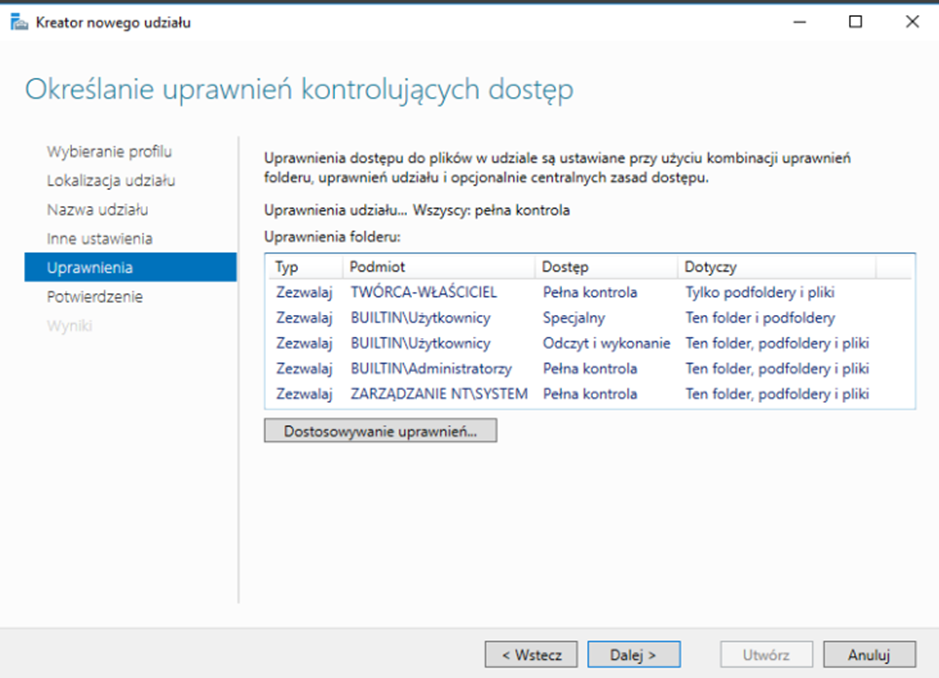Select Nazwa udziału in sidebar

click(x=97, y=210)
